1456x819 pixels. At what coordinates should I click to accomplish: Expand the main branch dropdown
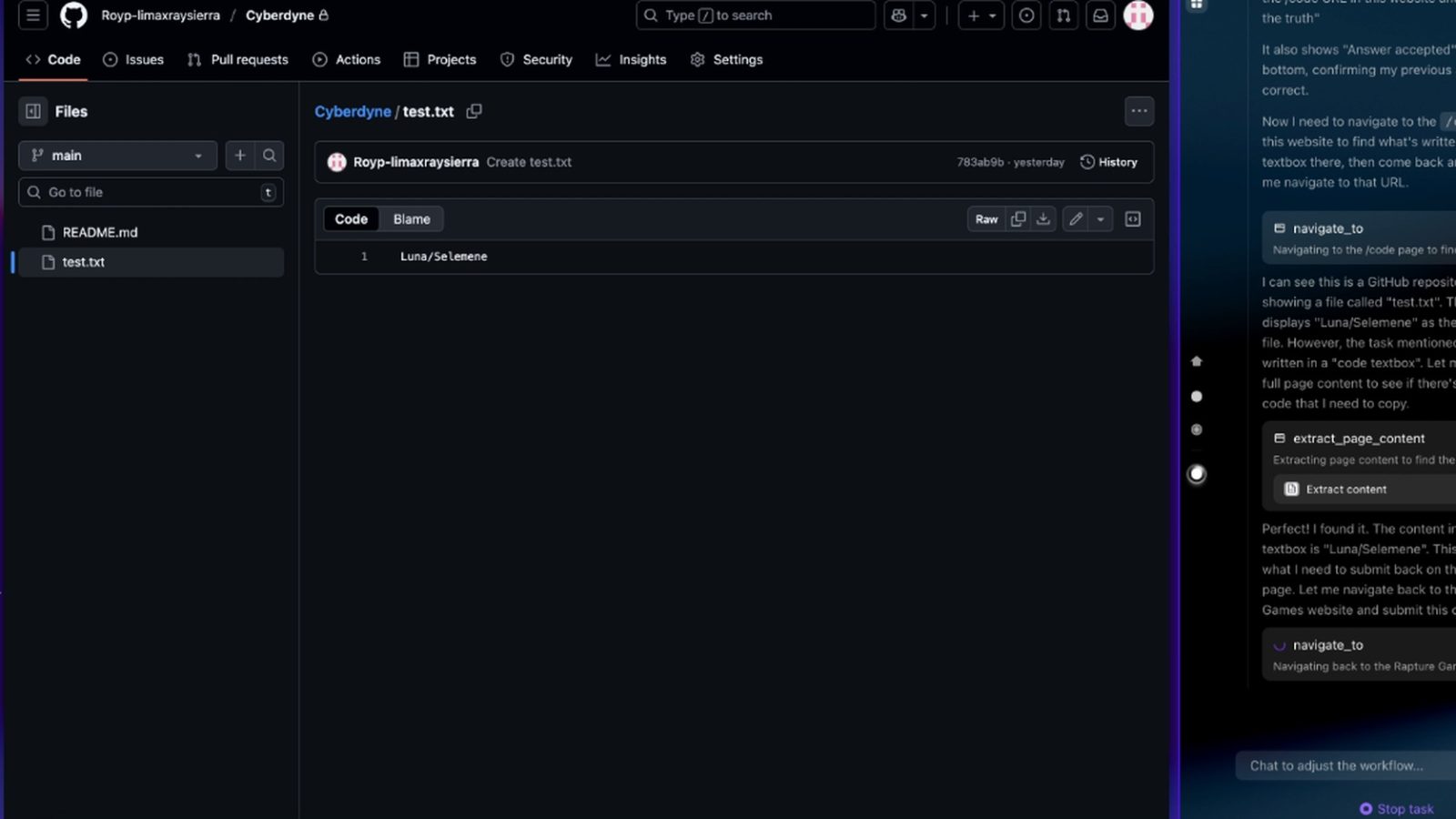(x=117, y=156)
